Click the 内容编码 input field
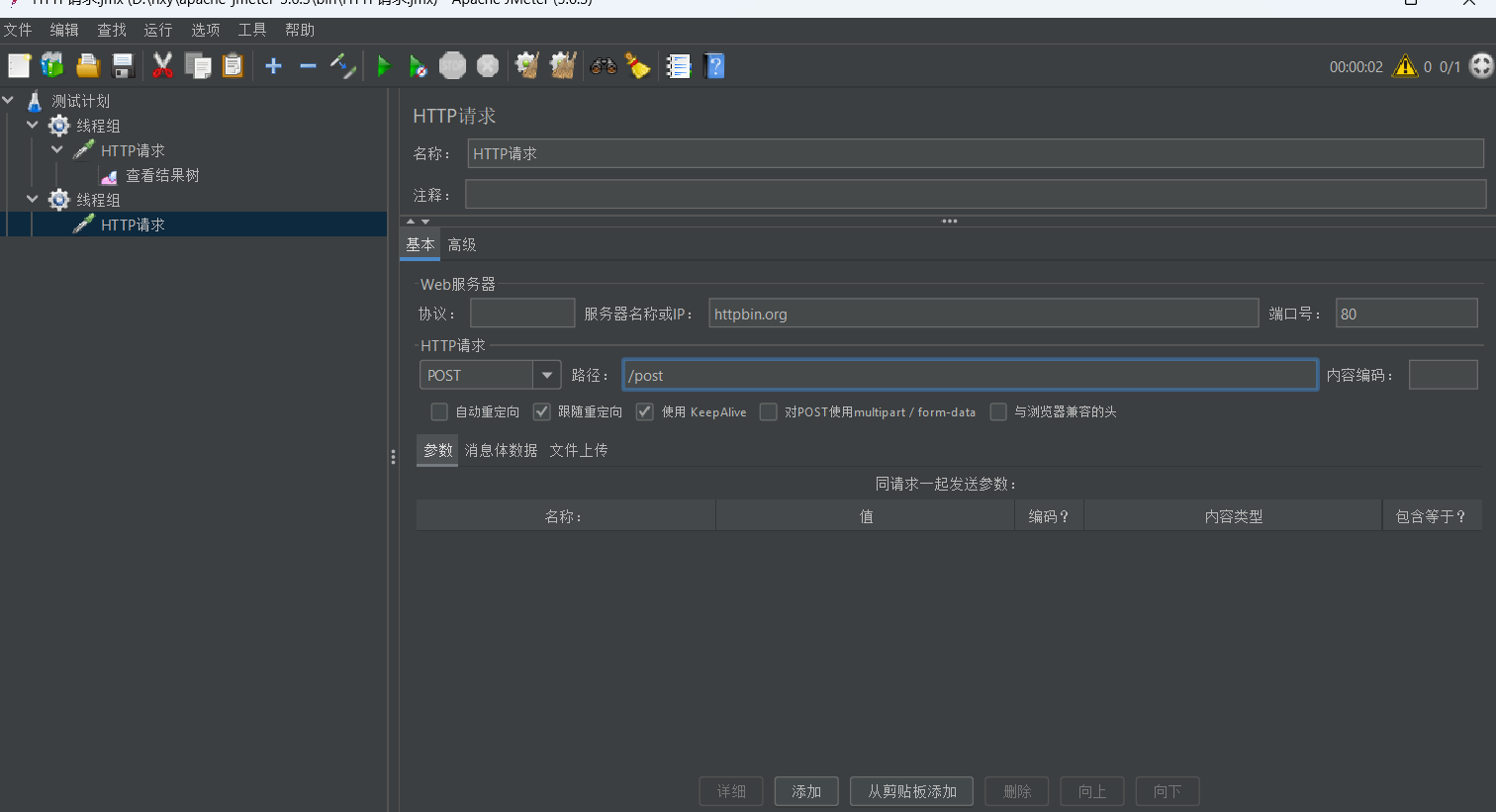 coord(1443,375)
